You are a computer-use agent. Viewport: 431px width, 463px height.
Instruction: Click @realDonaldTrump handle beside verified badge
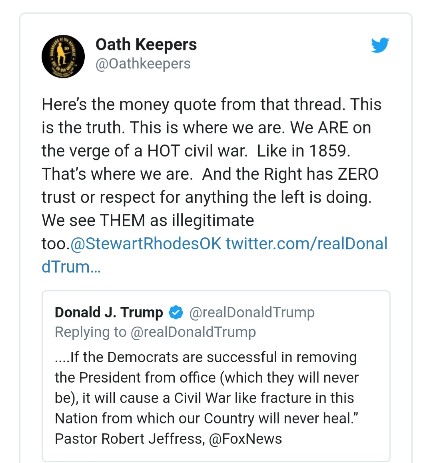click(x=252, y=313)
